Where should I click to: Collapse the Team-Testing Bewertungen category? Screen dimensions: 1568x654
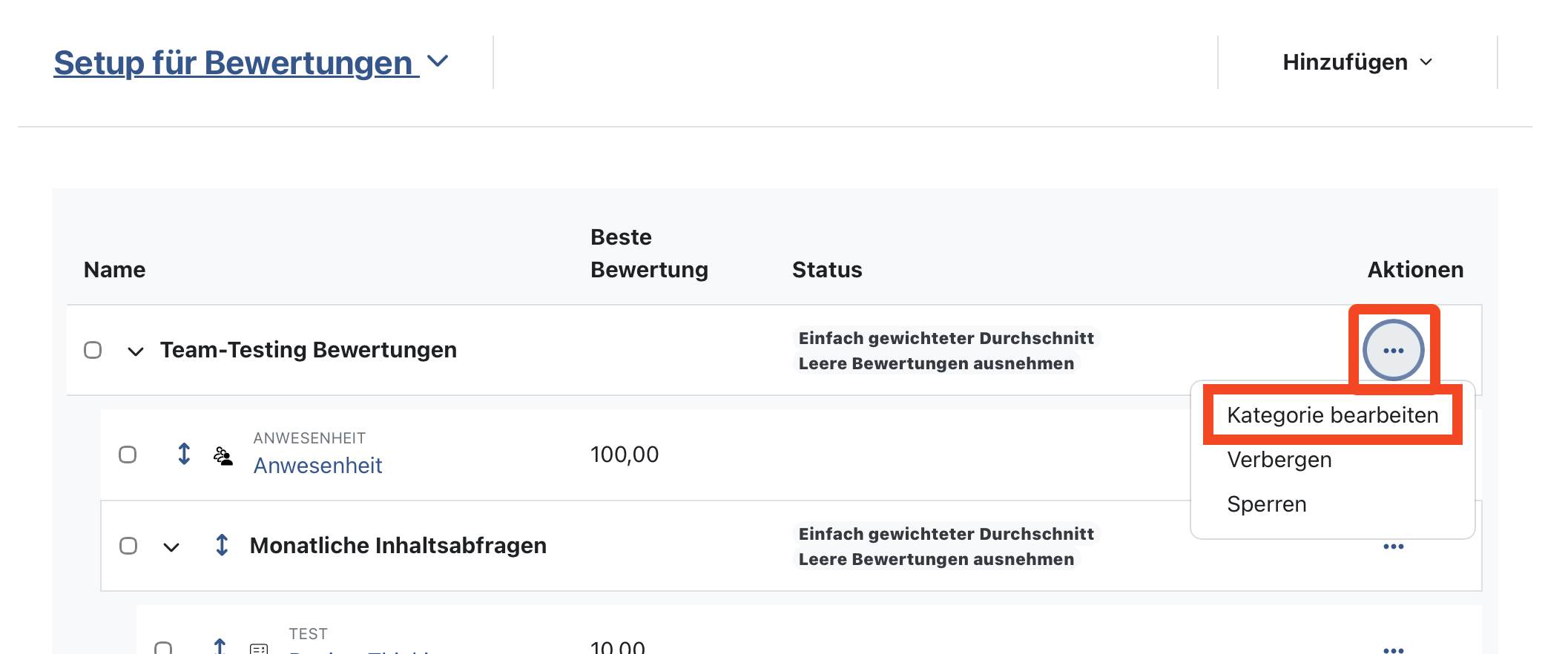click(x=135, y=351)
